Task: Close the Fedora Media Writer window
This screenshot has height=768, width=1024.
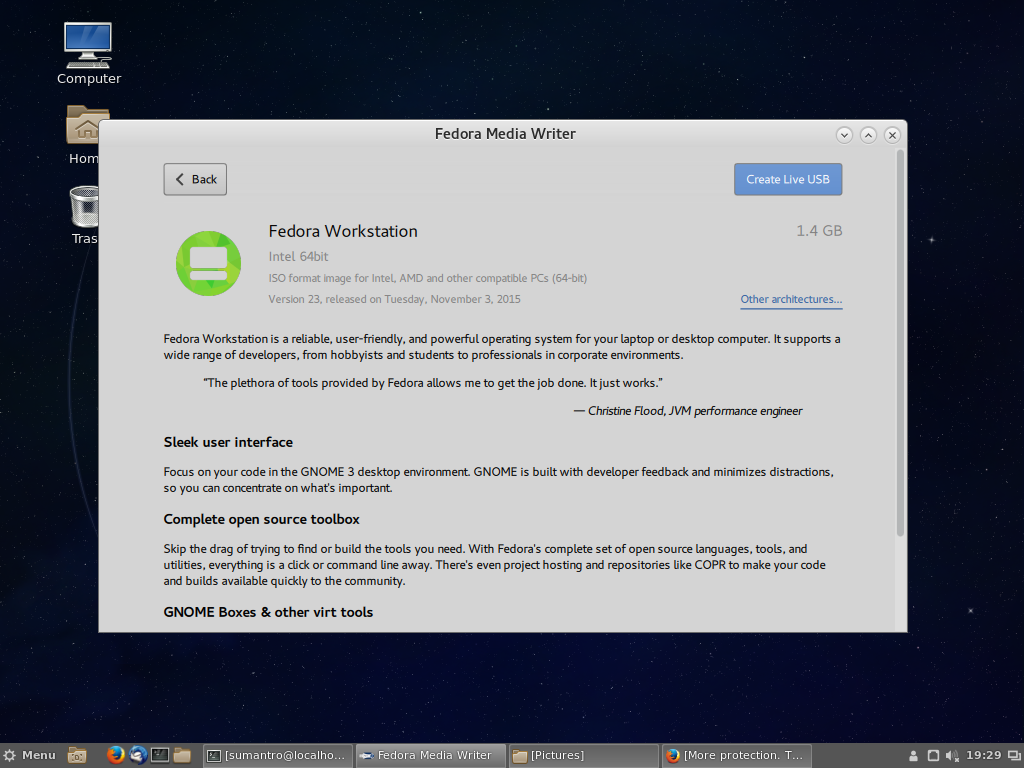Action: pyautogui.click(x=892, y=135)
